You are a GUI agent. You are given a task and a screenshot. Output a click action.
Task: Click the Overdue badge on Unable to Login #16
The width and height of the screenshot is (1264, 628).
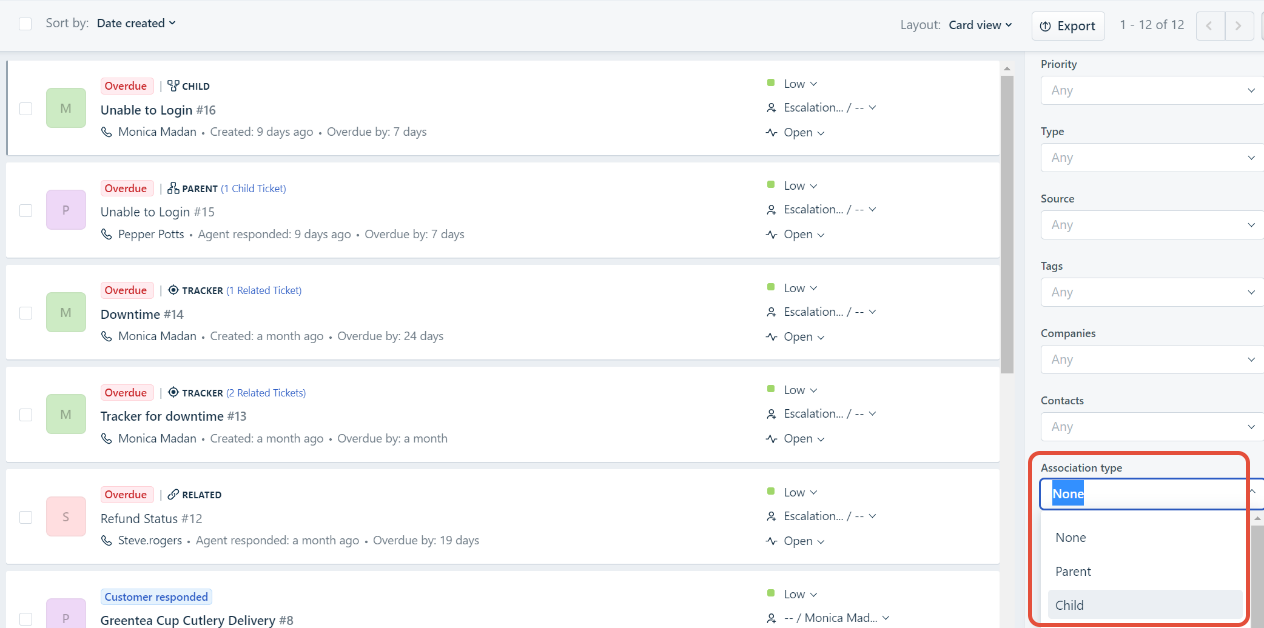[x=126, y=86]
